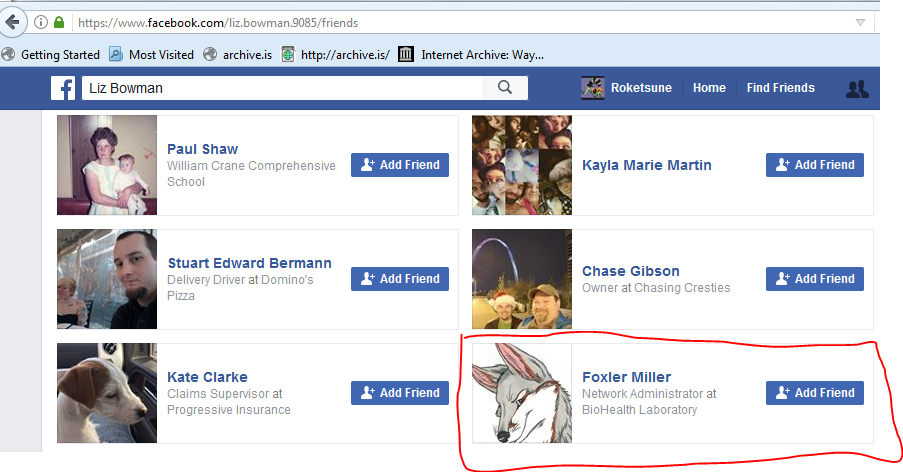This screenshot has width=903, height=472.
Task: Click the Liz Bowman search field
Action: [282, 88]
